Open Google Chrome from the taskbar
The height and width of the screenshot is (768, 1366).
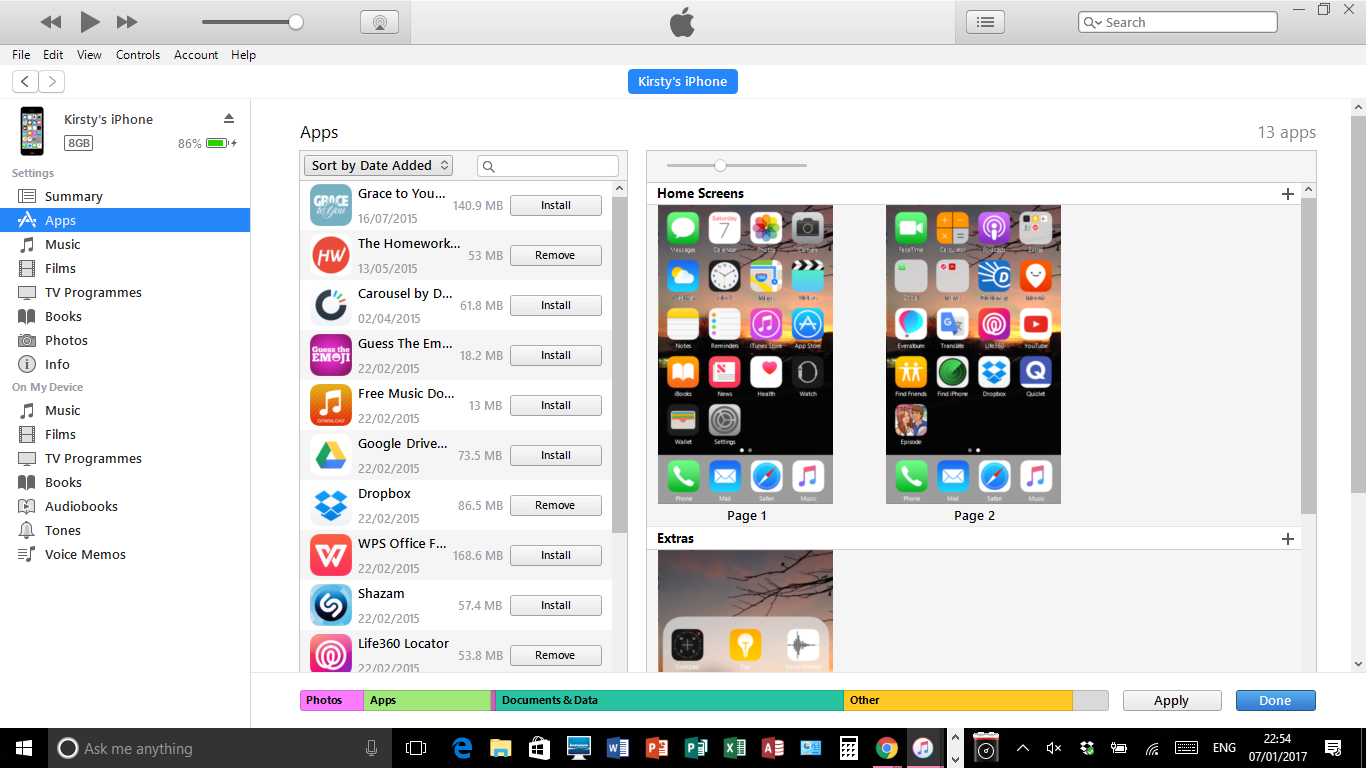click(887, 748)
